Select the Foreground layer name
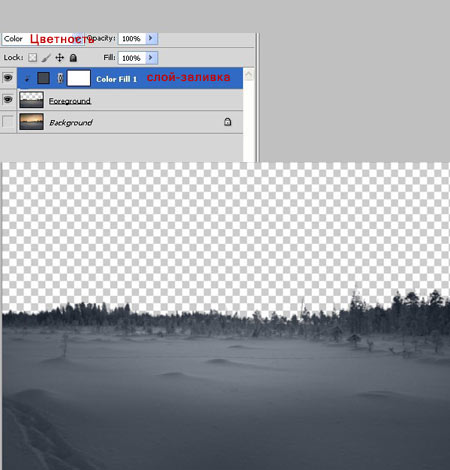 click(70, 101)
